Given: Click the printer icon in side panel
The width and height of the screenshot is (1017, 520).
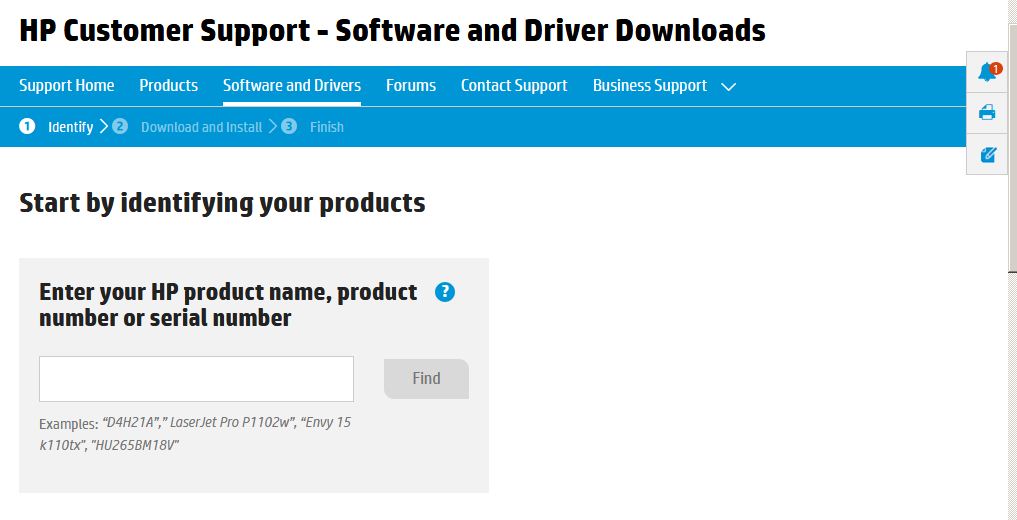Looking at the screenshot, I should click(x=987, y=113).
